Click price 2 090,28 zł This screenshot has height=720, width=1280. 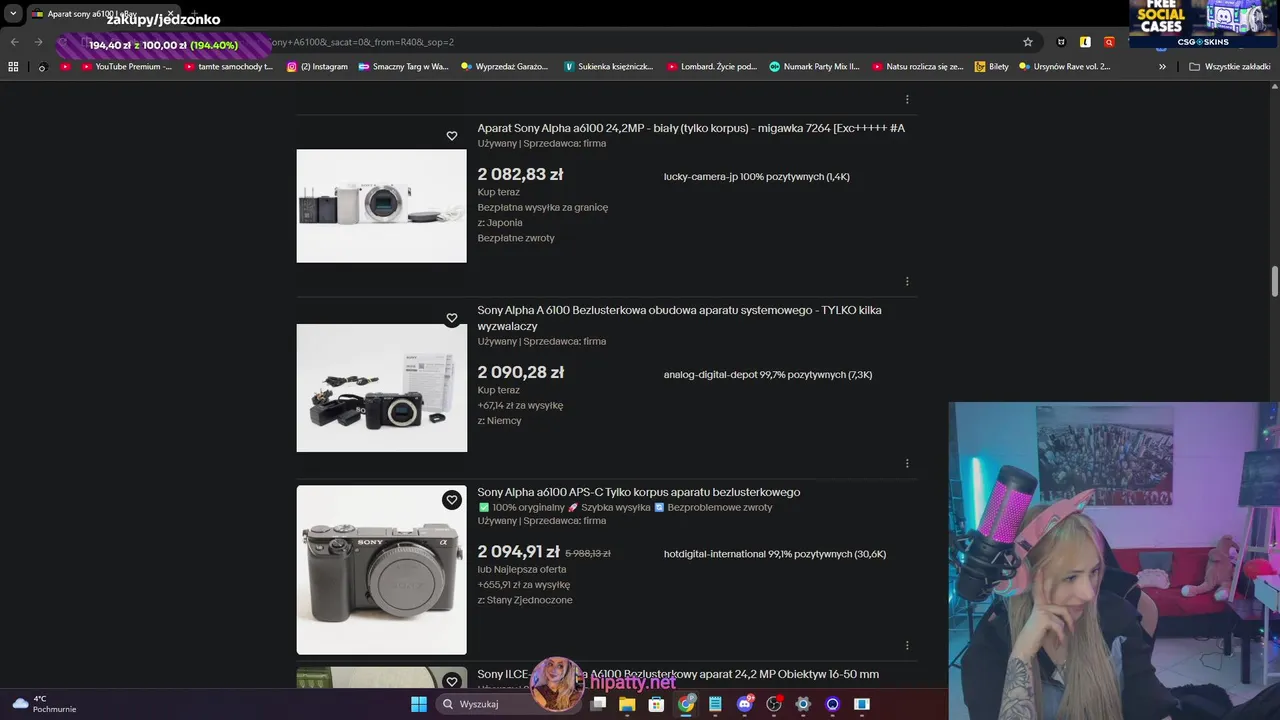point(520,372)
